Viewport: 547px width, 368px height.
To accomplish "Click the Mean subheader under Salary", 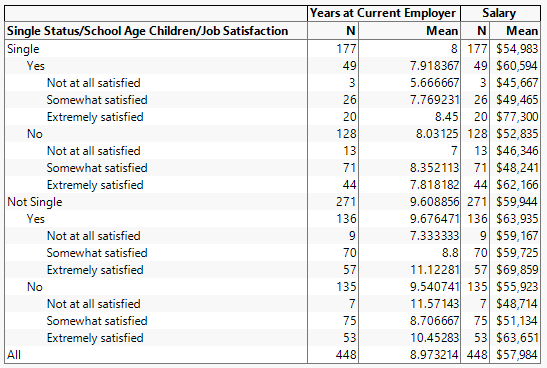I will [x=522, y=31].
